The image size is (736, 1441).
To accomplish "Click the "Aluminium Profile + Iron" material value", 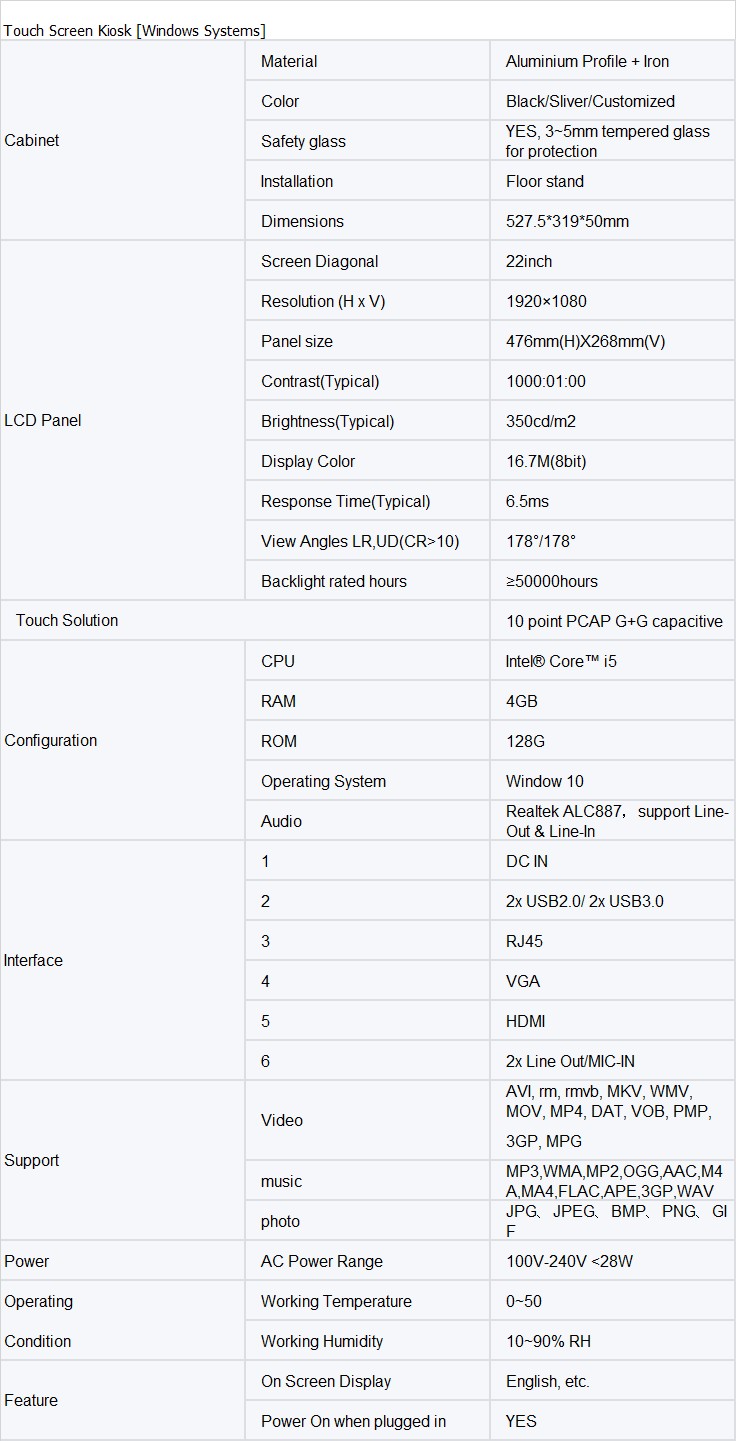I will point(587,61).
